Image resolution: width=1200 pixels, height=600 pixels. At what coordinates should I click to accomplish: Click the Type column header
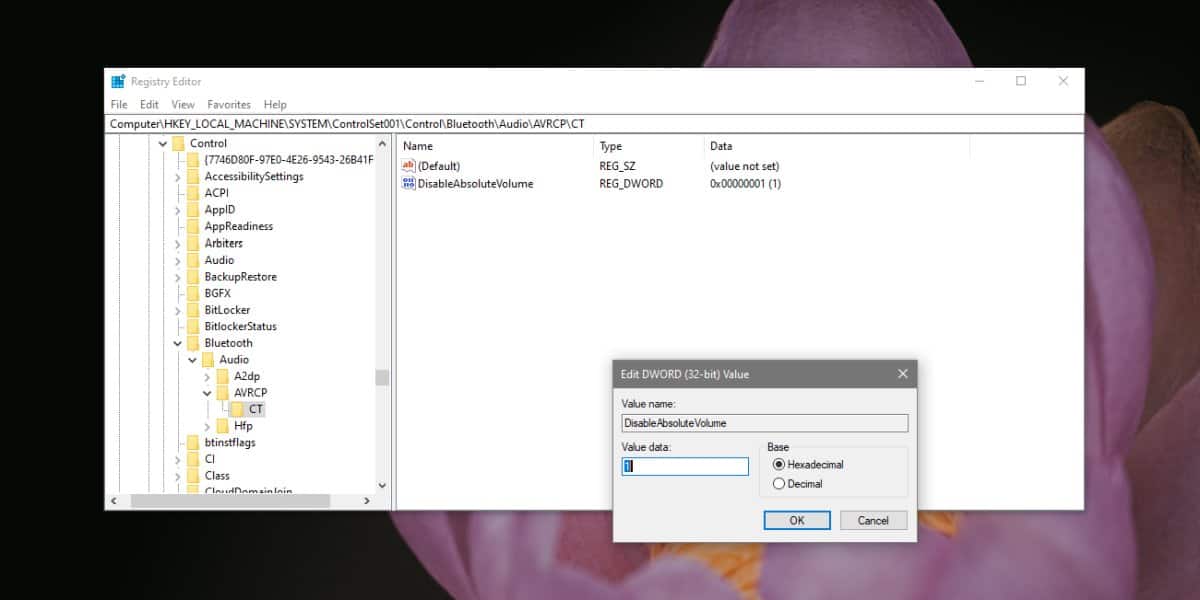(648, 146)
